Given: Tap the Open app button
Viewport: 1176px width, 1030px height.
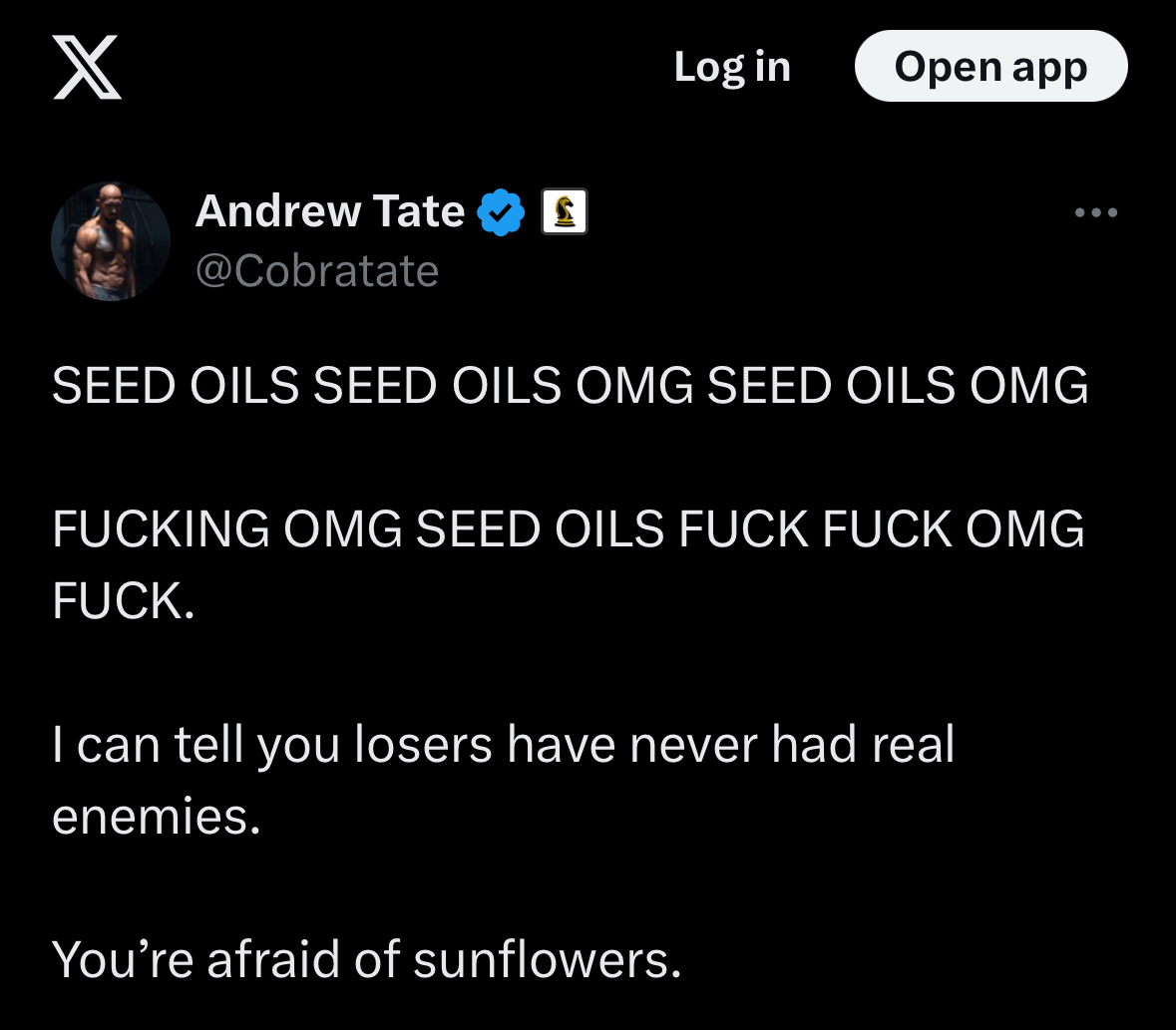Looking at the screenshot, I should [990, 67].
